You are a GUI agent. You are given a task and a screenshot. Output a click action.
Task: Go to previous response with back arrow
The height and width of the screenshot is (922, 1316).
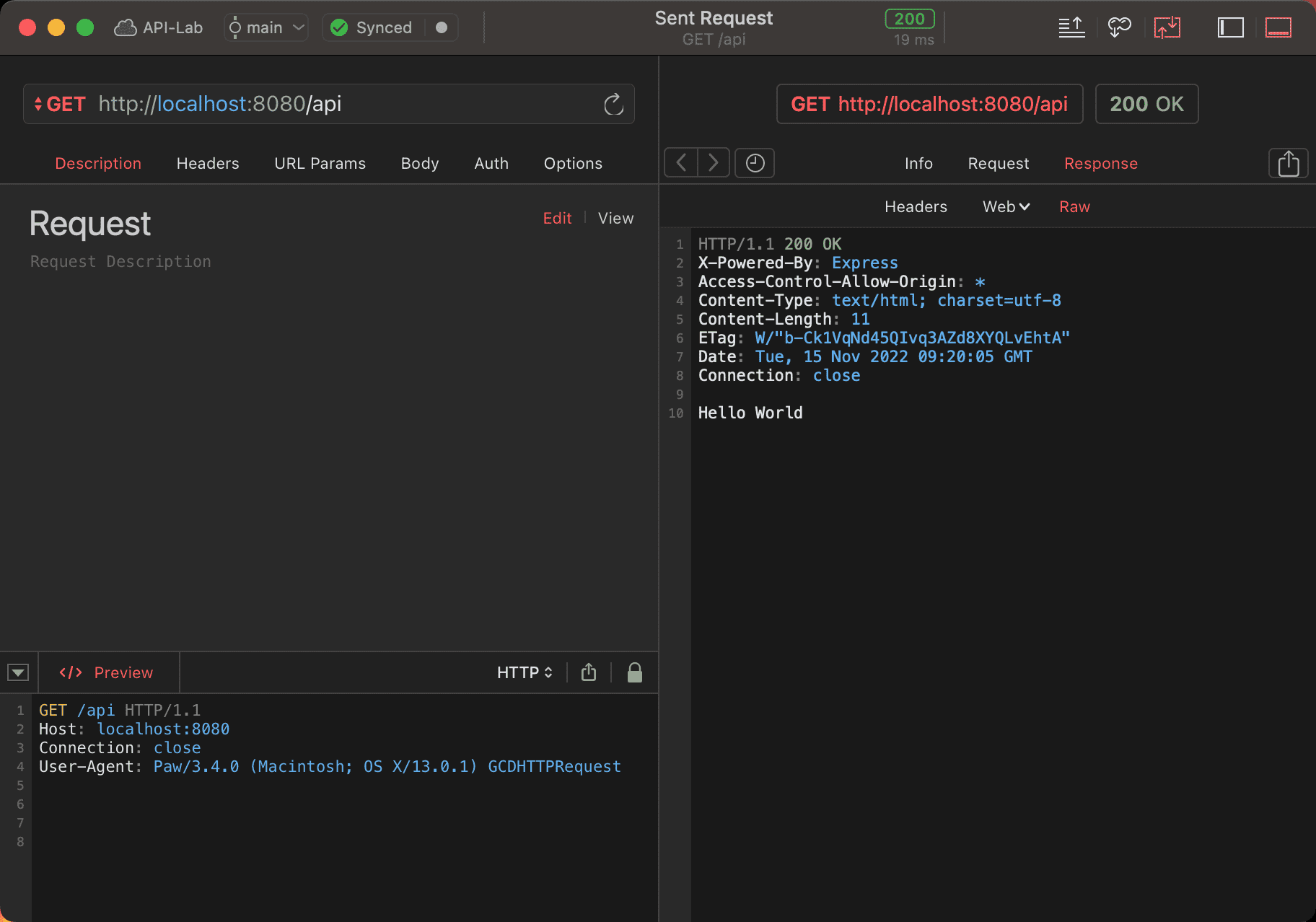[681, 162]
